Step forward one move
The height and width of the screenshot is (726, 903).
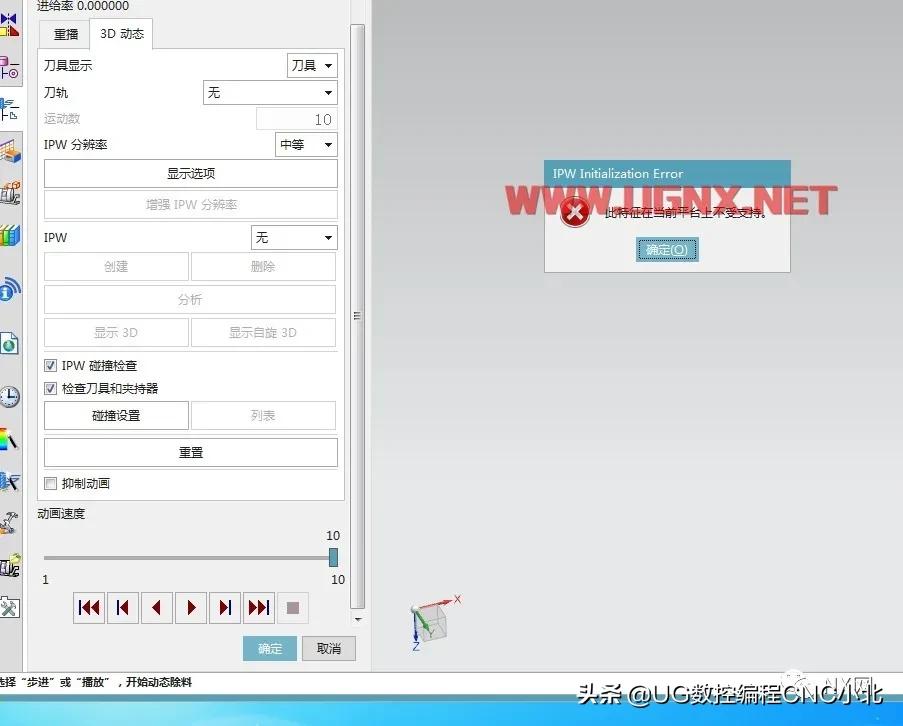point(225,607)
